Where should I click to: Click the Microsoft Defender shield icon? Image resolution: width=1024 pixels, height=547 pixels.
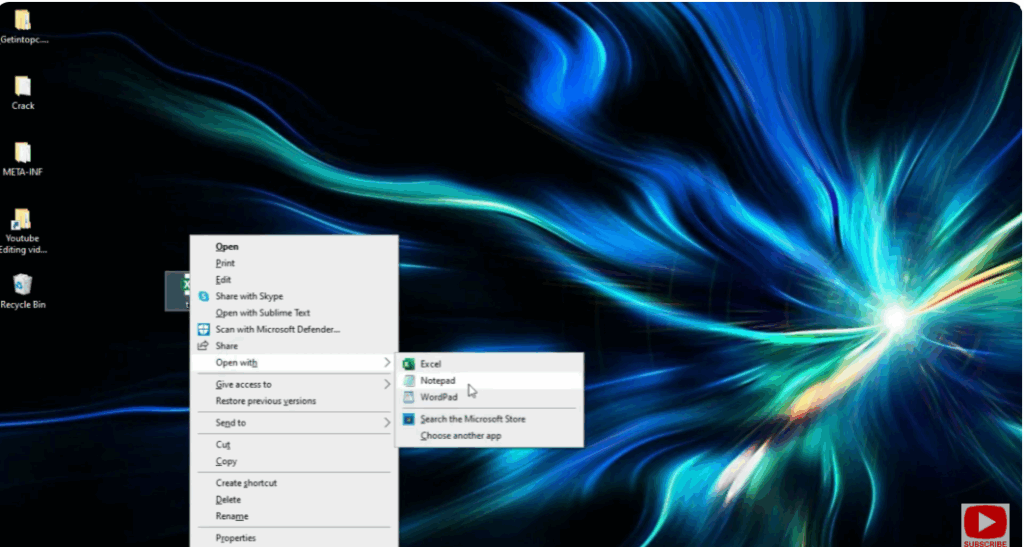pos(204,329)
